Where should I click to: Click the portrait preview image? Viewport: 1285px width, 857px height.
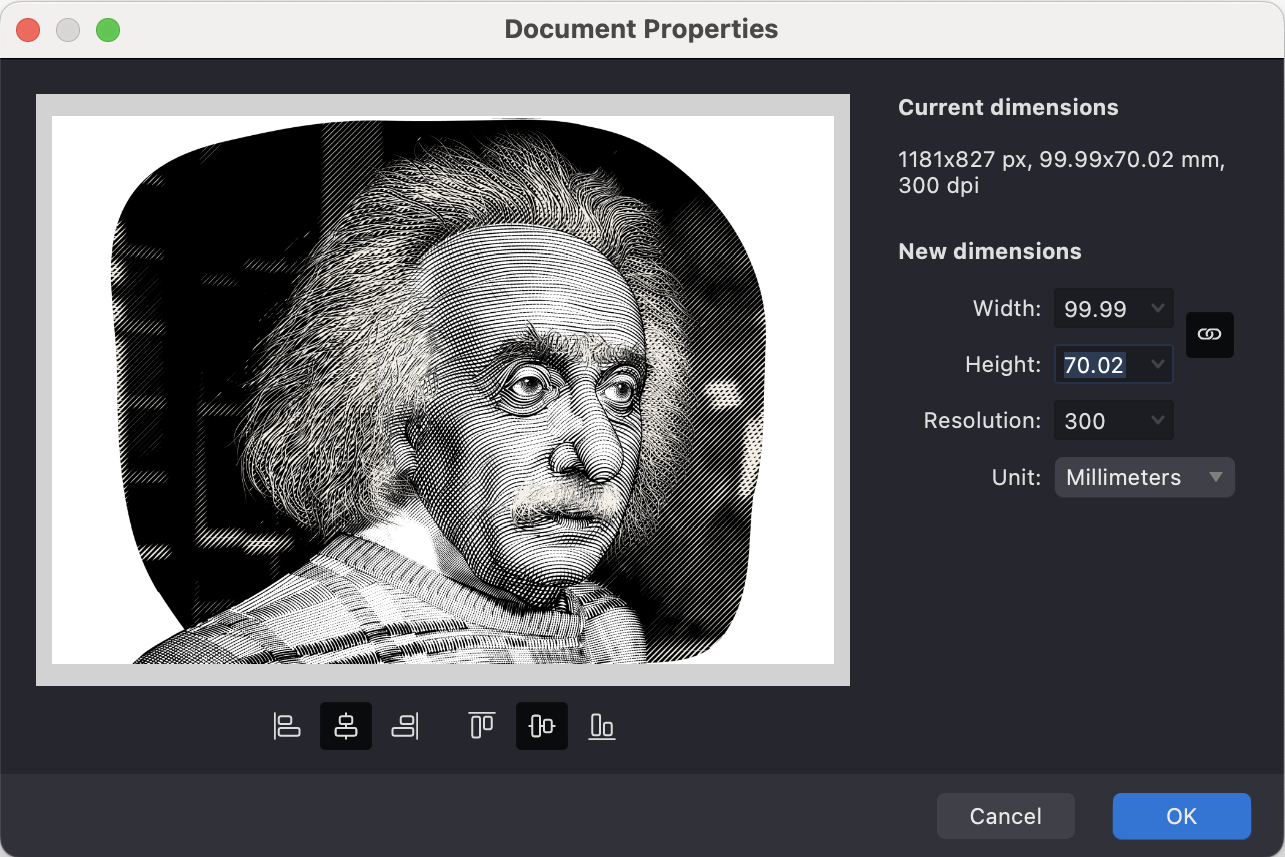[443, 390]
